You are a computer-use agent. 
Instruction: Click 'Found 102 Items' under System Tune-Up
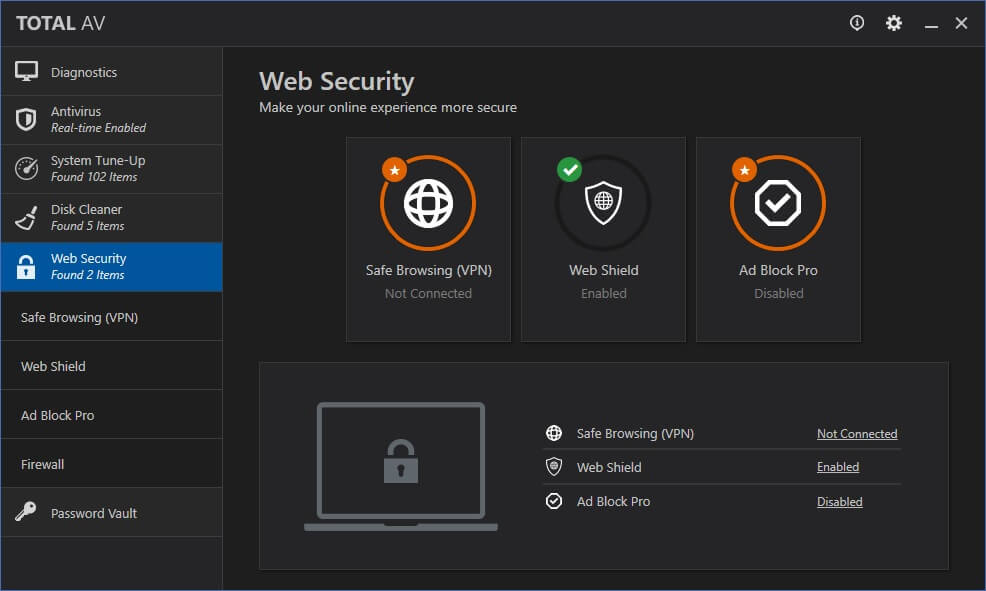tap(94, 177)
